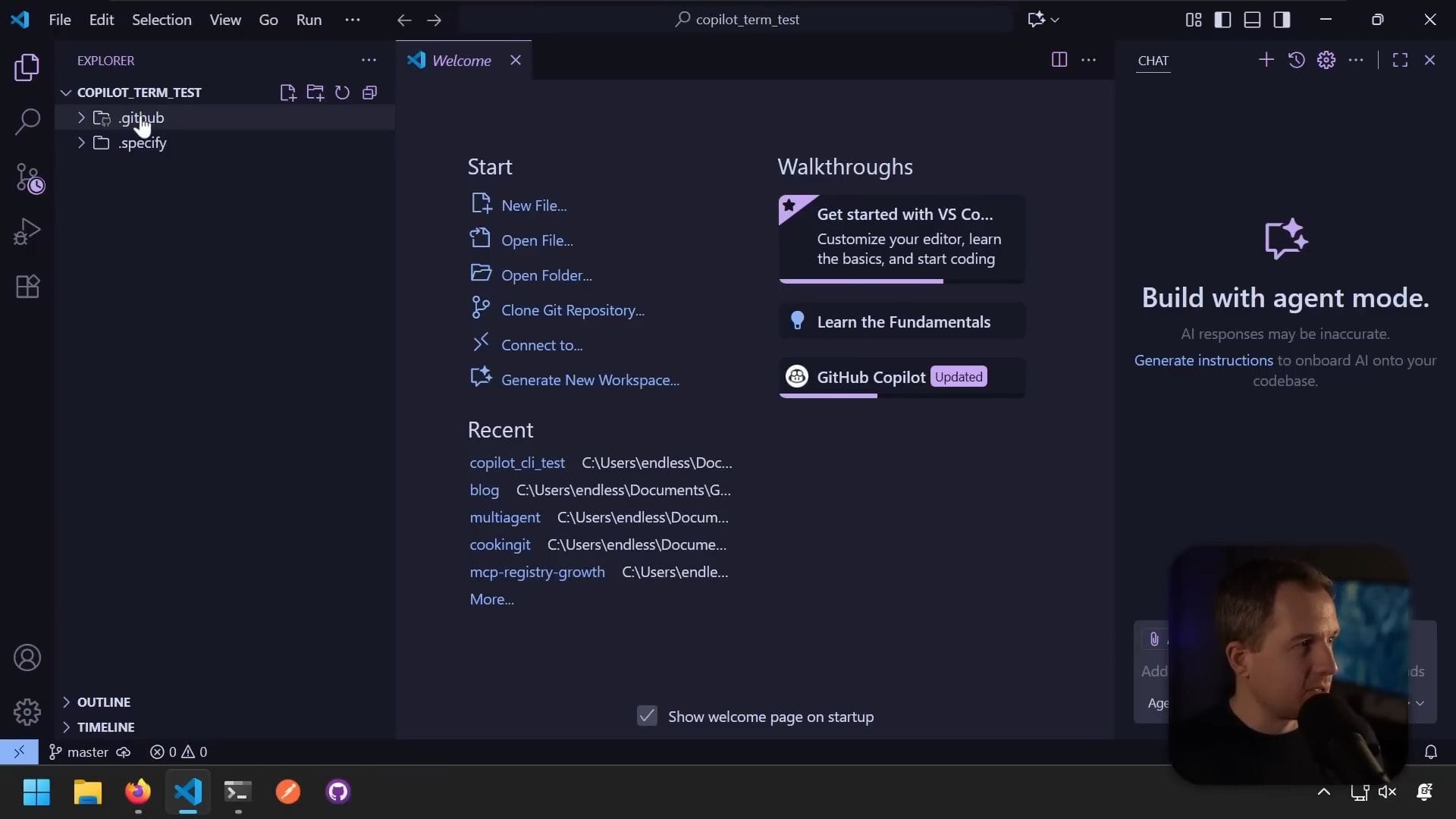1456x819 pixels.
Task: Start a new chat with plus icon
Action: [x=1266, y=60]
